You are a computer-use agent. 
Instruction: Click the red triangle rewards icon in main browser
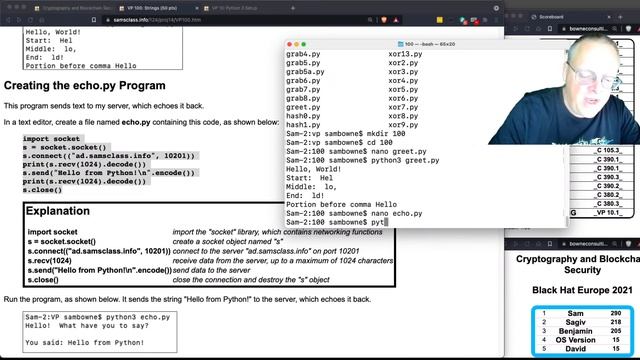[x=396, y=20]
